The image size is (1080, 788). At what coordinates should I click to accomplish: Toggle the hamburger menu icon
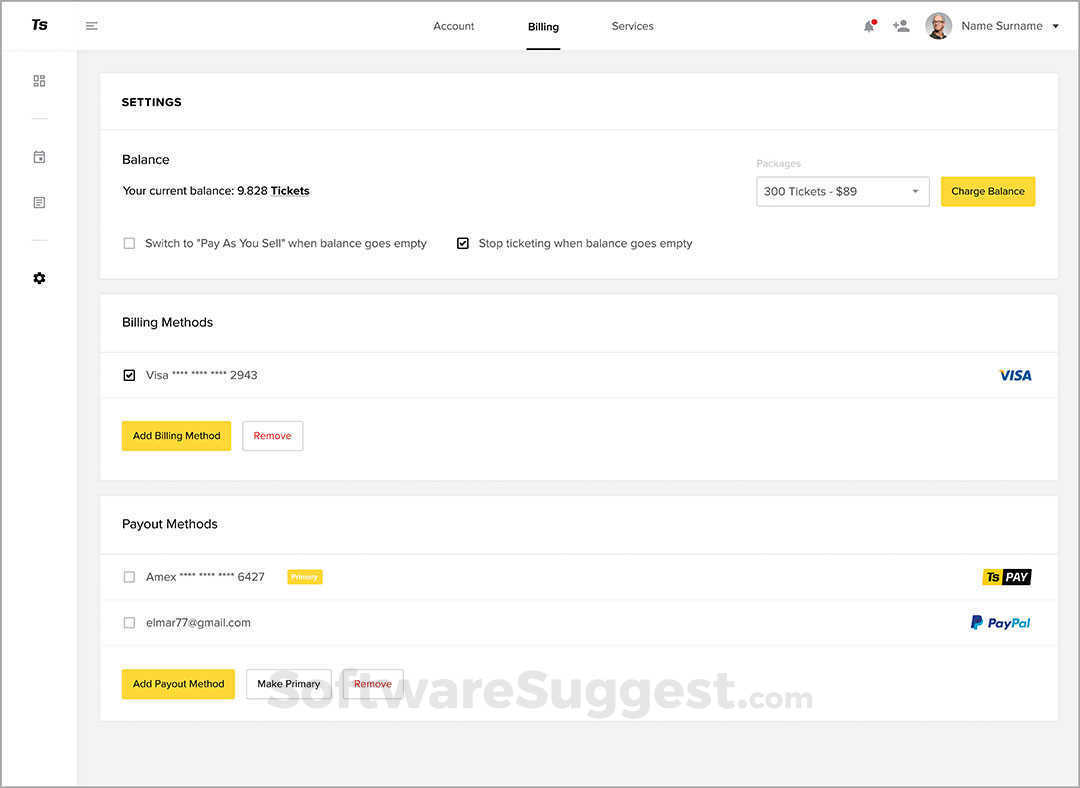point(92,26)
